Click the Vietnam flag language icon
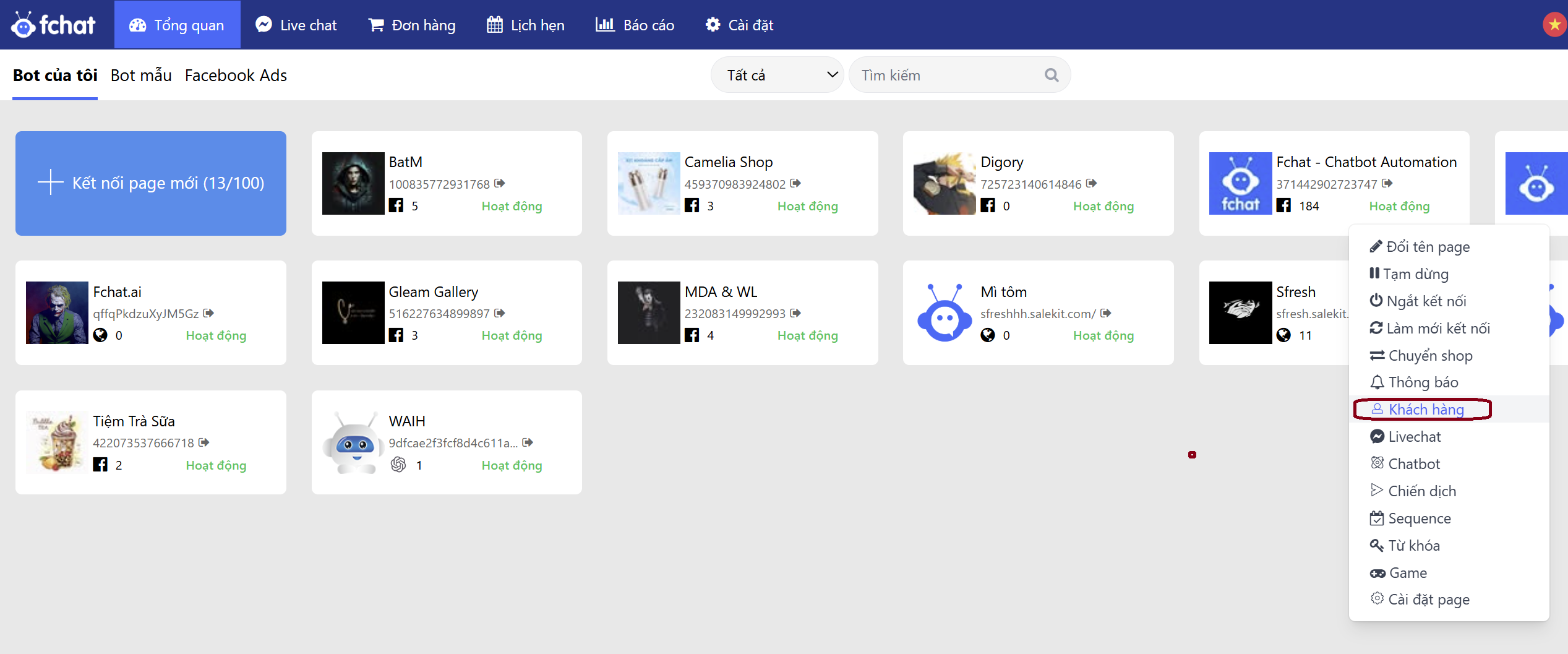The width and height of the screenshot is (1568, 654). pos(1554,25)
